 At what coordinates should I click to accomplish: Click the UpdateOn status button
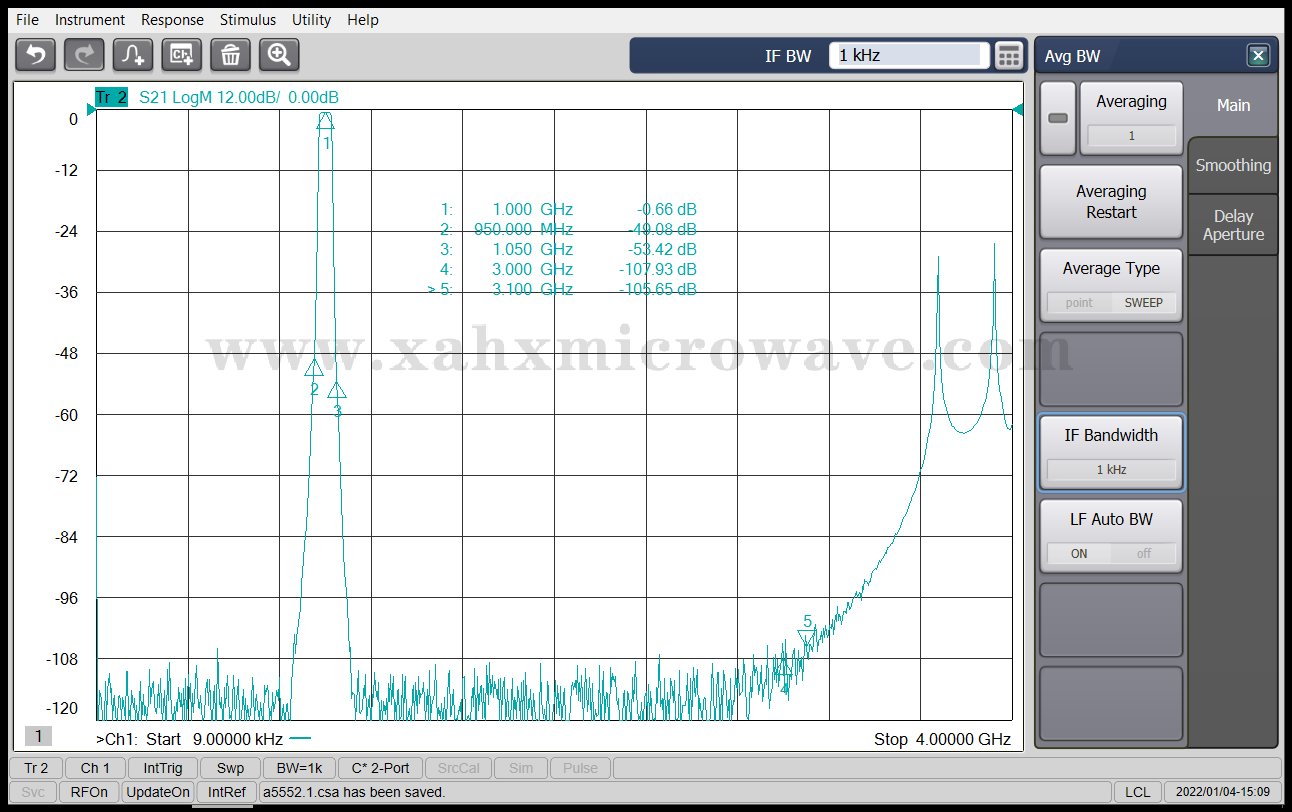click(157, 792)
